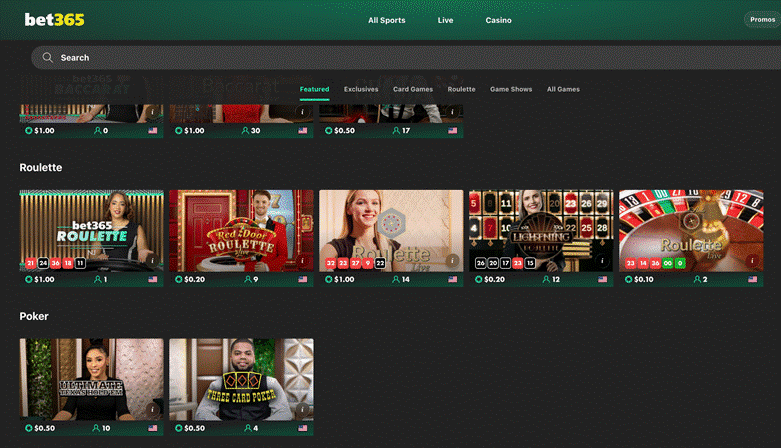
Task: Click the search magnifier icon
Action: pyautogui.click(x=47, y=57)
